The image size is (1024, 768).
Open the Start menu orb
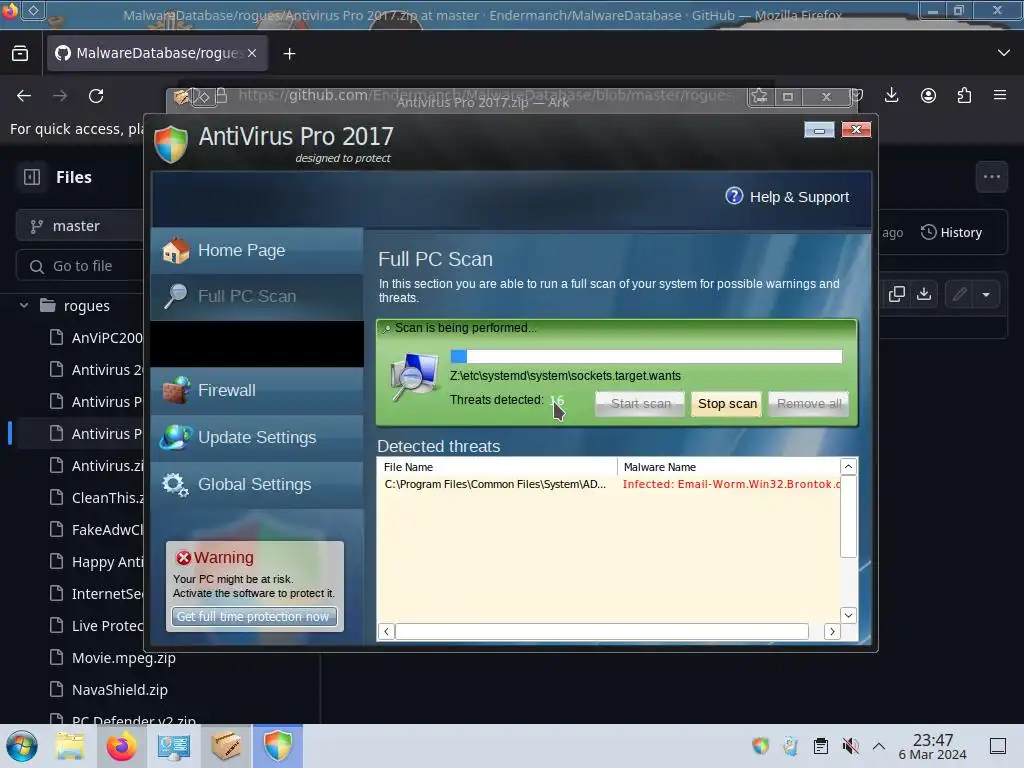tap(22, 746)
